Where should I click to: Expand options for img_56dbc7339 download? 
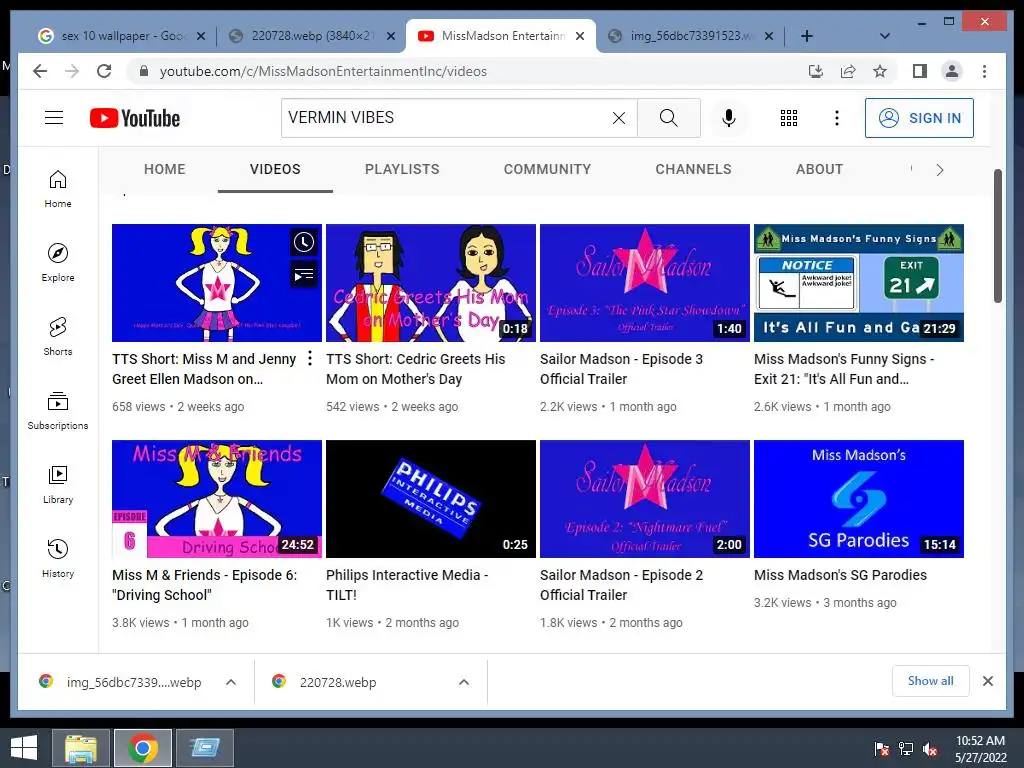click(231, 682)
